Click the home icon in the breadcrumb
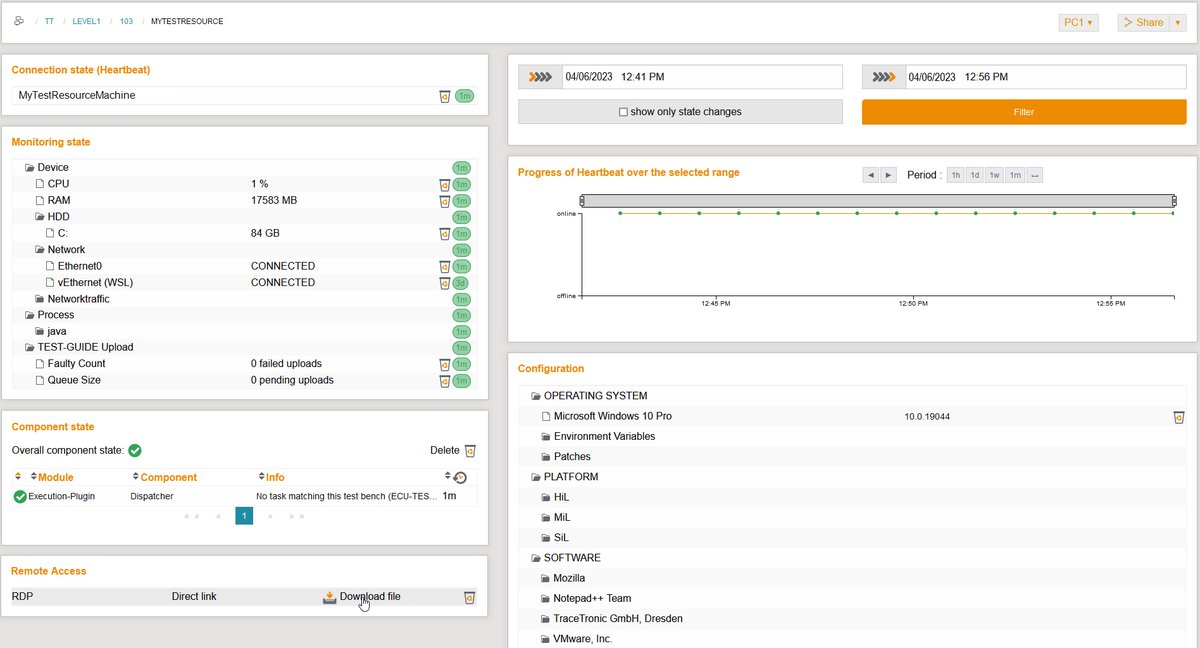This screenshot has width=1200, height=648. click(x=18, y=19)
